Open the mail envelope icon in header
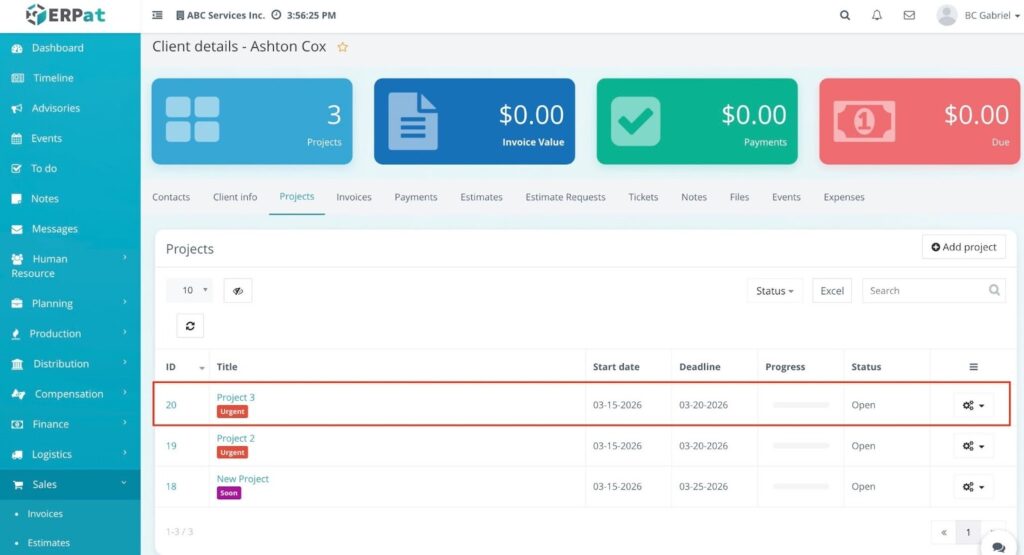1024x555 pixels. tap(909, 16)
